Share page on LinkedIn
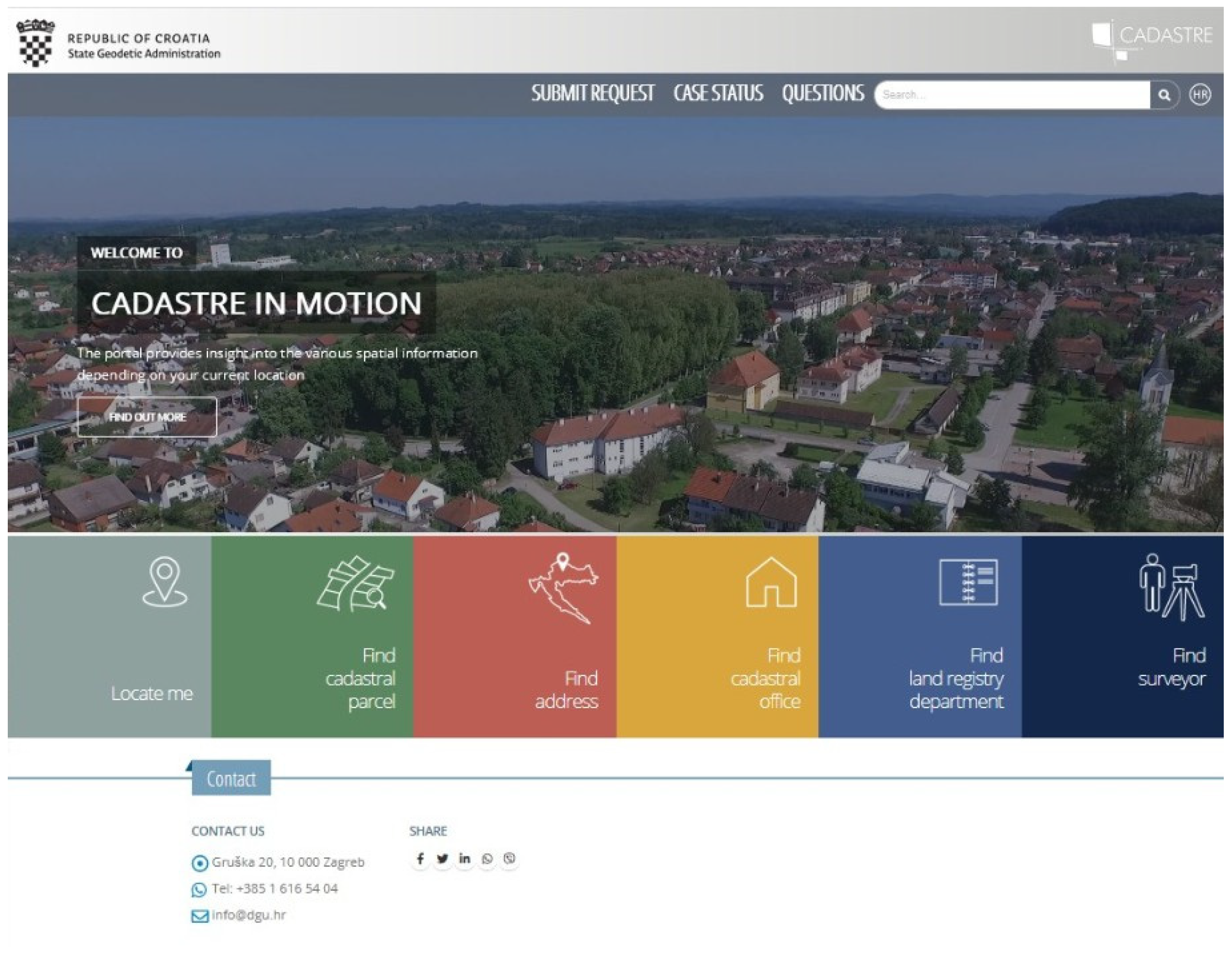Screen dimensions: 1232x961 464,859
